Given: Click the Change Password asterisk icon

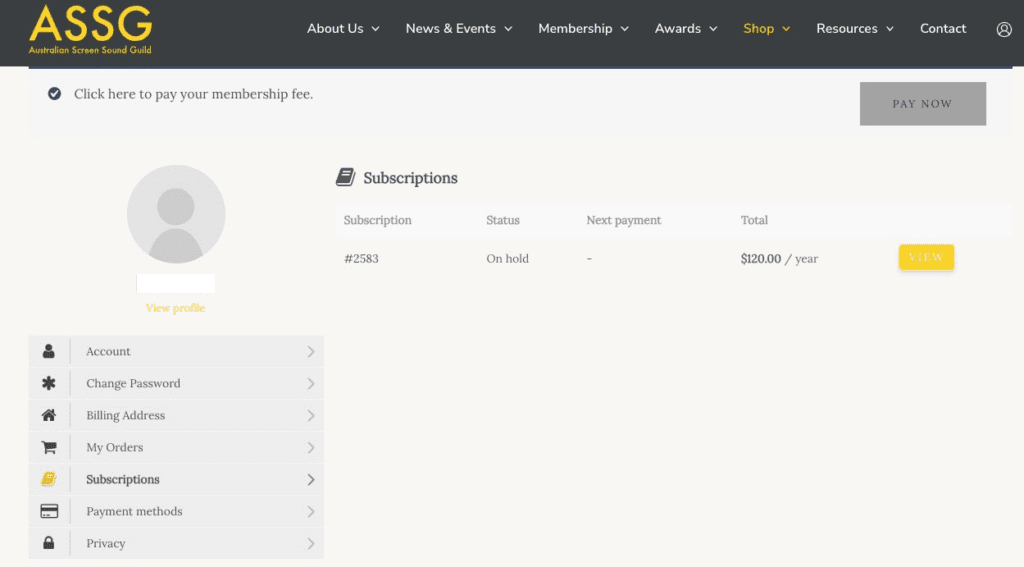Looking at the screenshot, I should click(49, 383).
